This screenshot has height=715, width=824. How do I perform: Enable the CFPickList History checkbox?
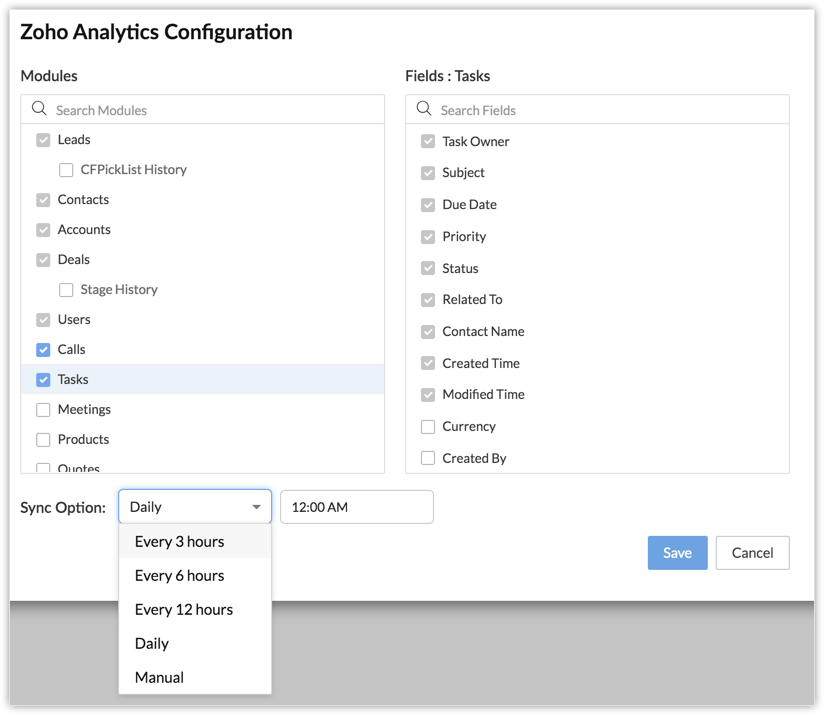point(66,170)
